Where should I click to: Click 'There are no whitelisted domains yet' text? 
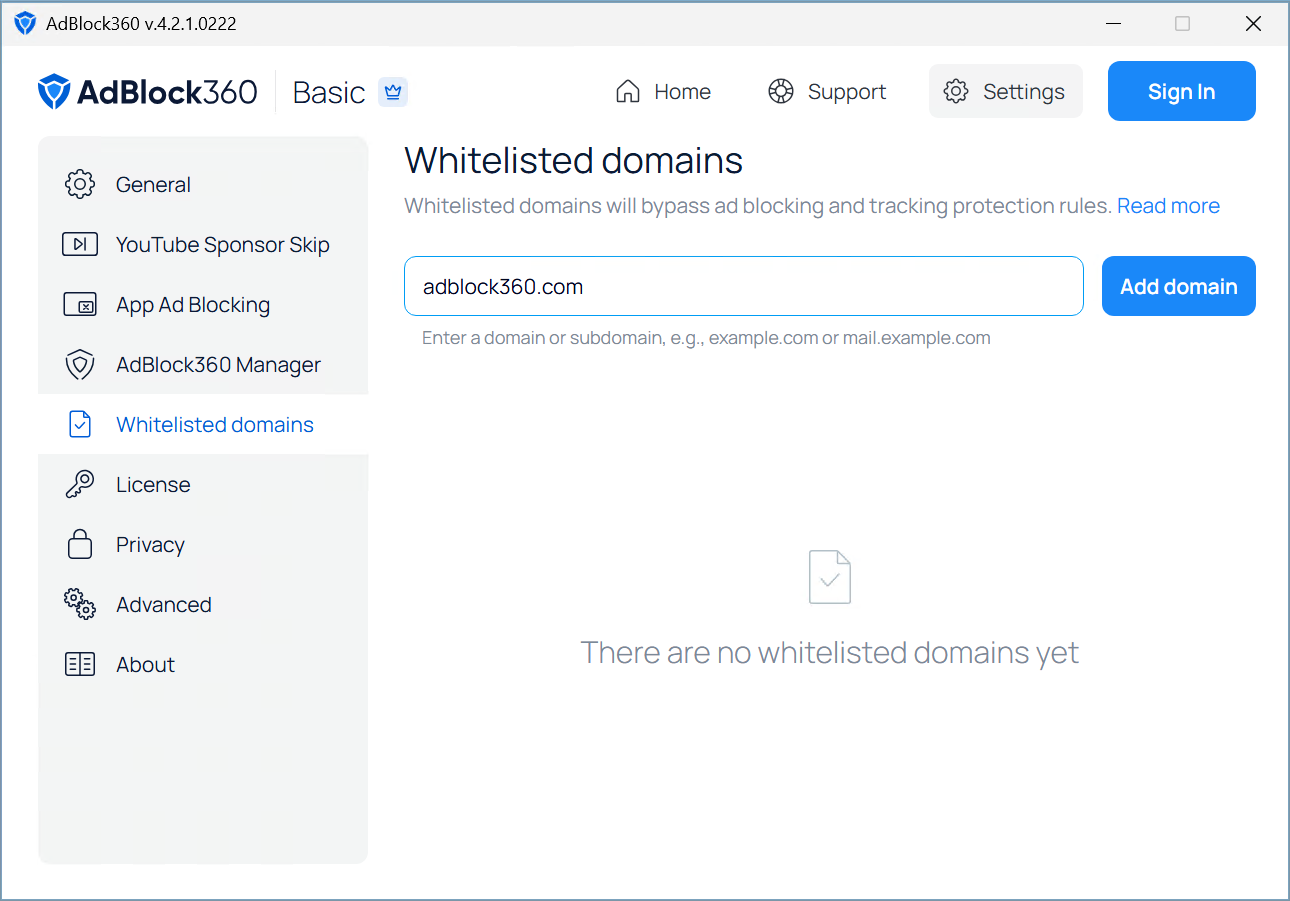830,653
